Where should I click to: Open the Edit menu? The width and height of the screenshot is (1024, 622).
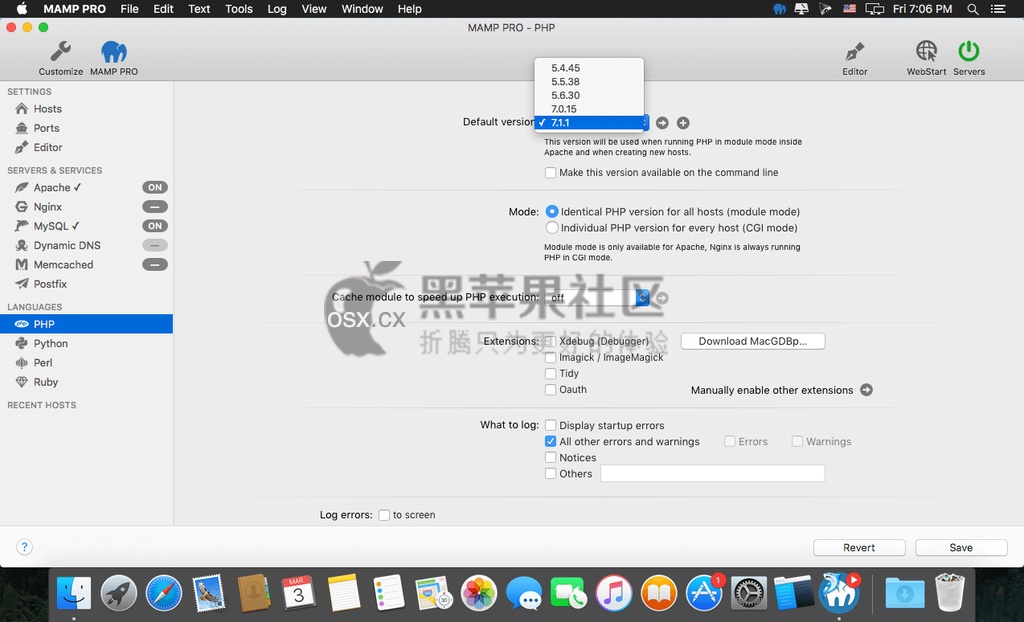point(163,8)
